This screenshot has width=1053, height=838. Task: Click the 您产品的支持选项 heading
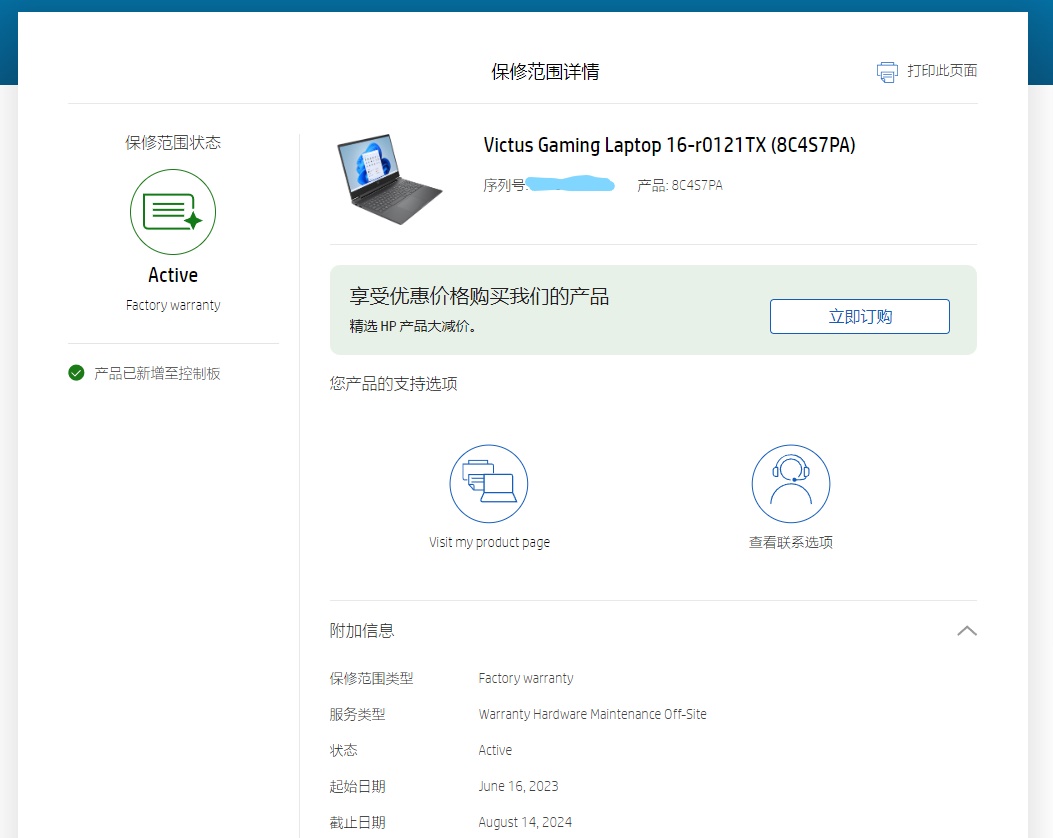pos(394,383)
